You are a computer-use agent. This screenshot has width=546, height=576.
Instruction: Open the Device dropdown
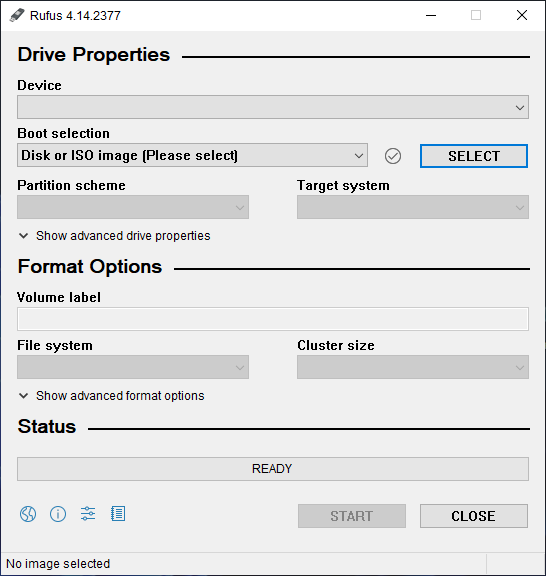tap(273, 107)
